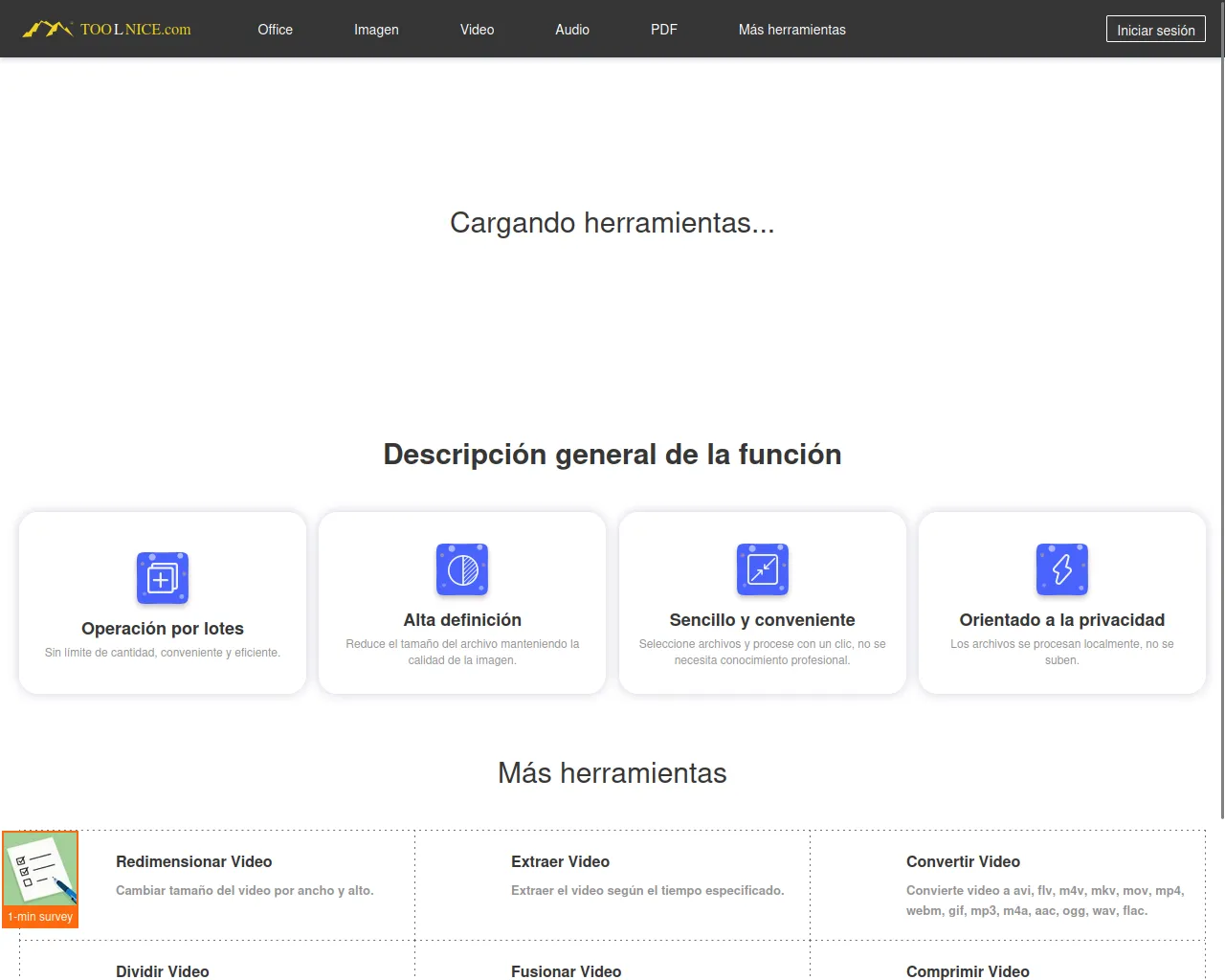Open the Extraer Video tool

(560, 861)
